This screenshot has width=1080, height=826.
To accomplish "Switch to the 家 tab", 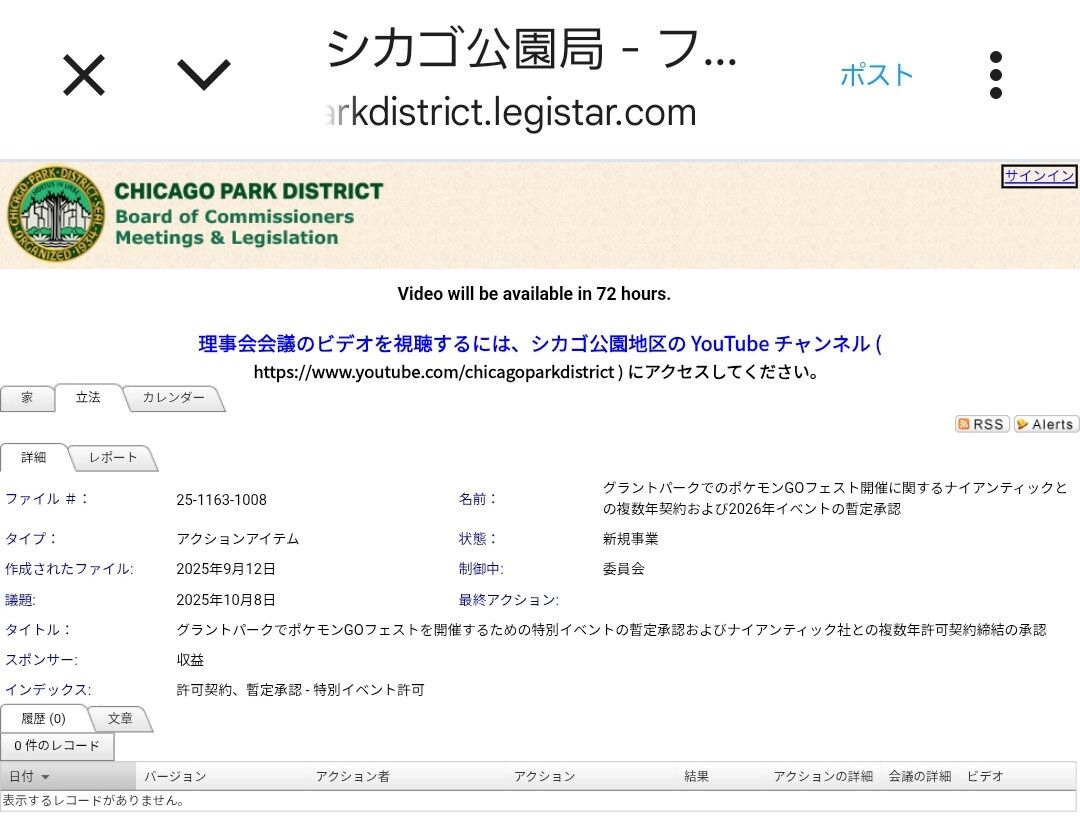I will (x=27, y=397).
